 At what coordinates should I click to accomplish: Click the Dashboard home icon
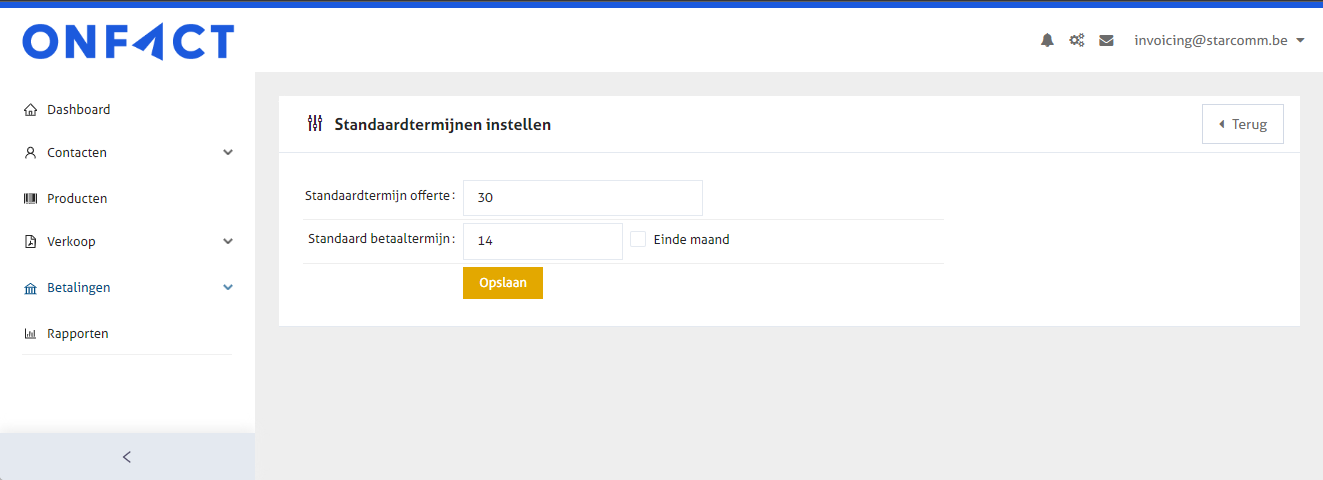click(x=30, y=110)
